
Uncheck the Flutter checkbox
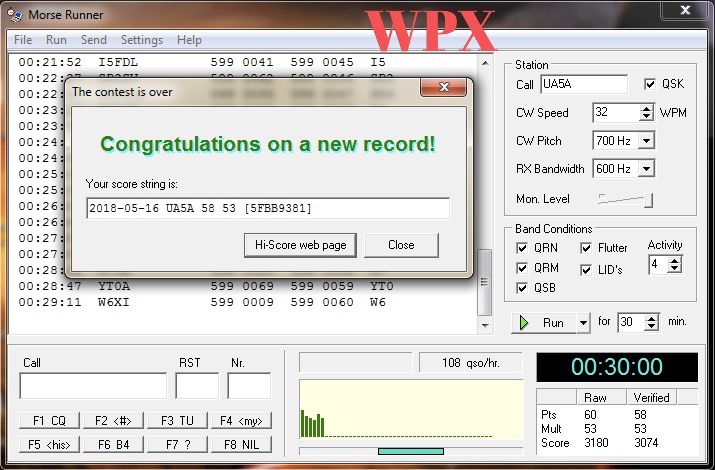click(x=586, y=248)
